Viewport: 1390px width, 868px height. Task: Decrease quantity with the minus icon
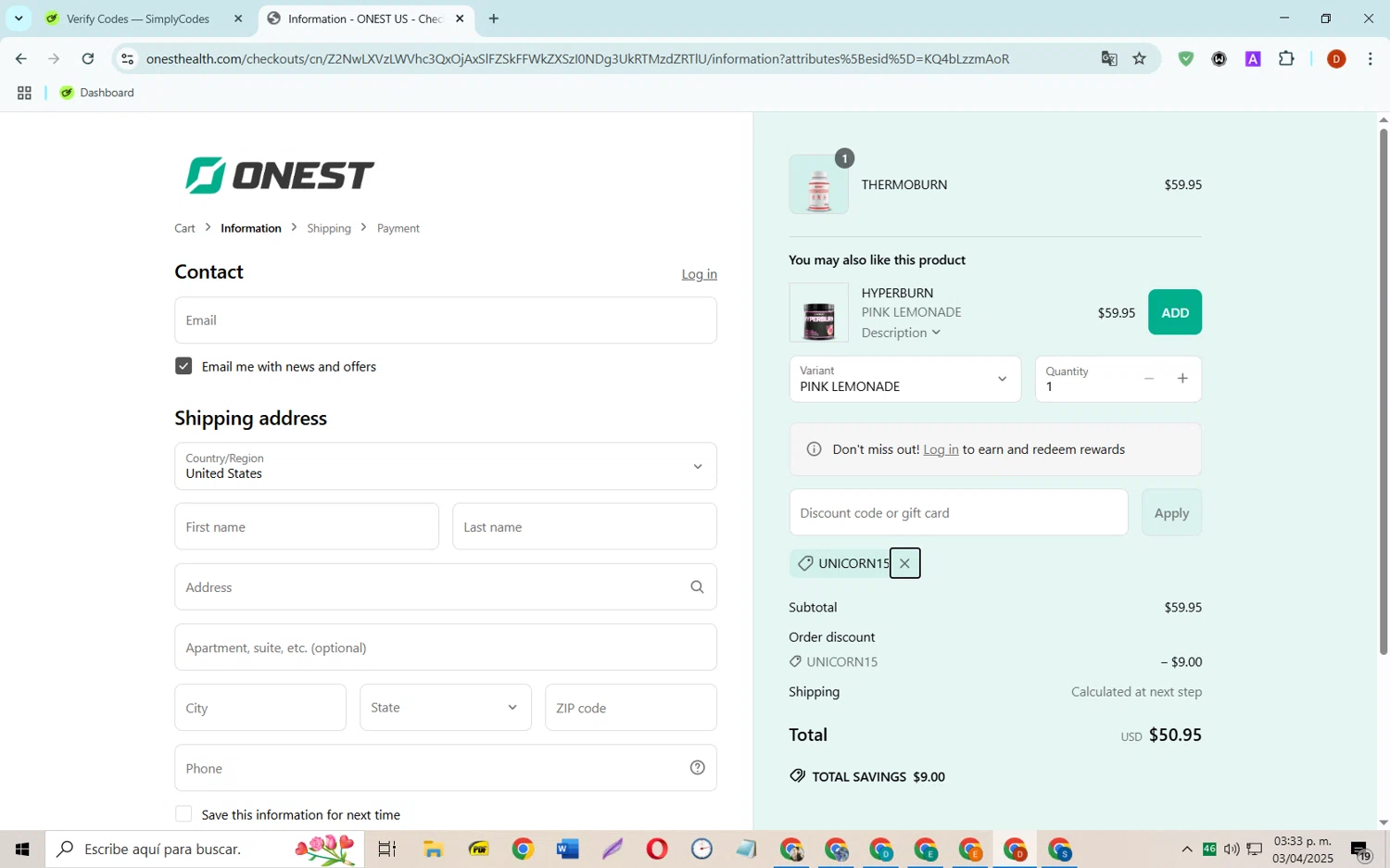point(1149,379)
